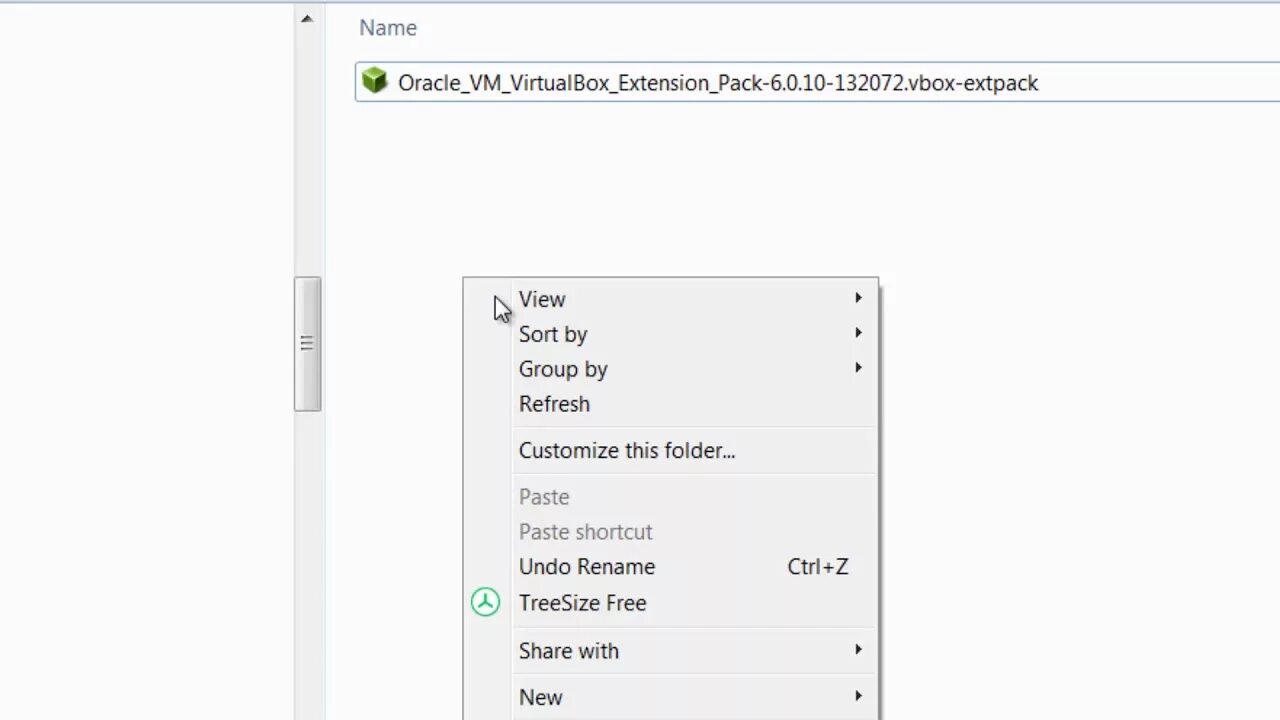This screenshot has width=1280, height=720.
Task: Expand the arrow next to Sort by
Action: [x=858, y=333]
